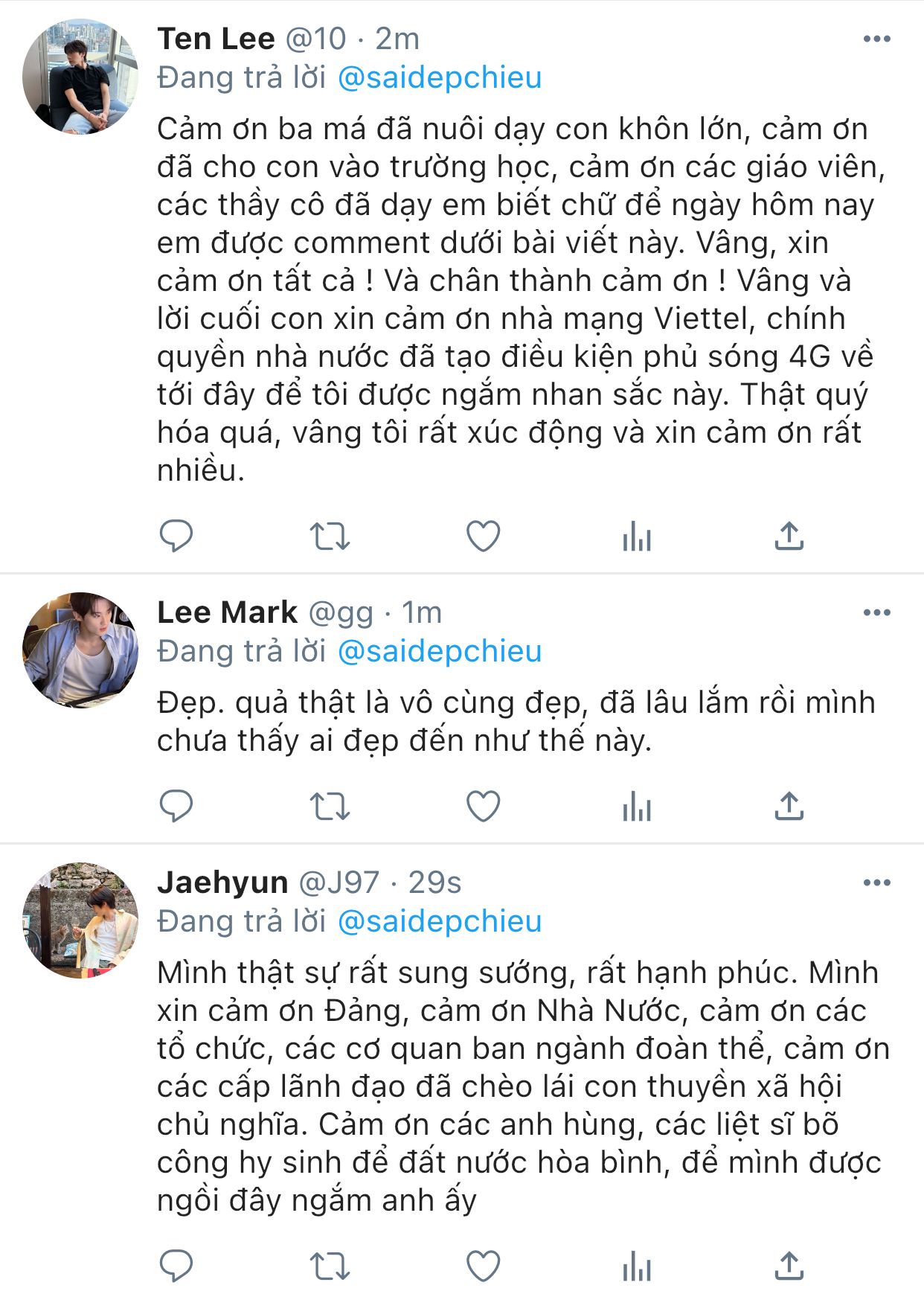Open more options for Lee Mark's tweet
Image resolution: width=924 pixels, height=1297 pixels.
click(876, 613)
